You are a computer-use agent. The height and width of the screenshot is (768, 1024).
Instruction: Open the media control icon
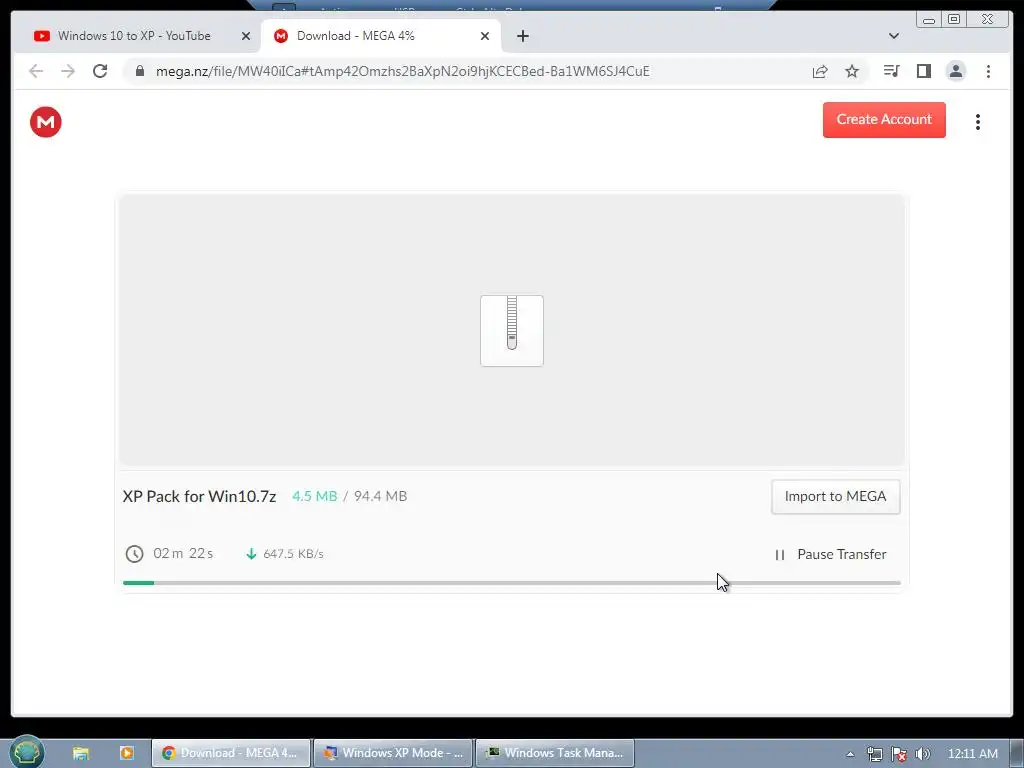point(891,71)
